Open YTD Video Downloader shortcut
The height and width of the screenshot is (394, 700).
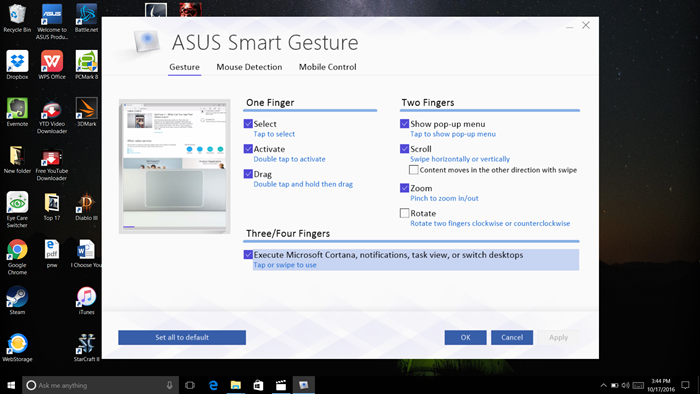pos(52,116)
